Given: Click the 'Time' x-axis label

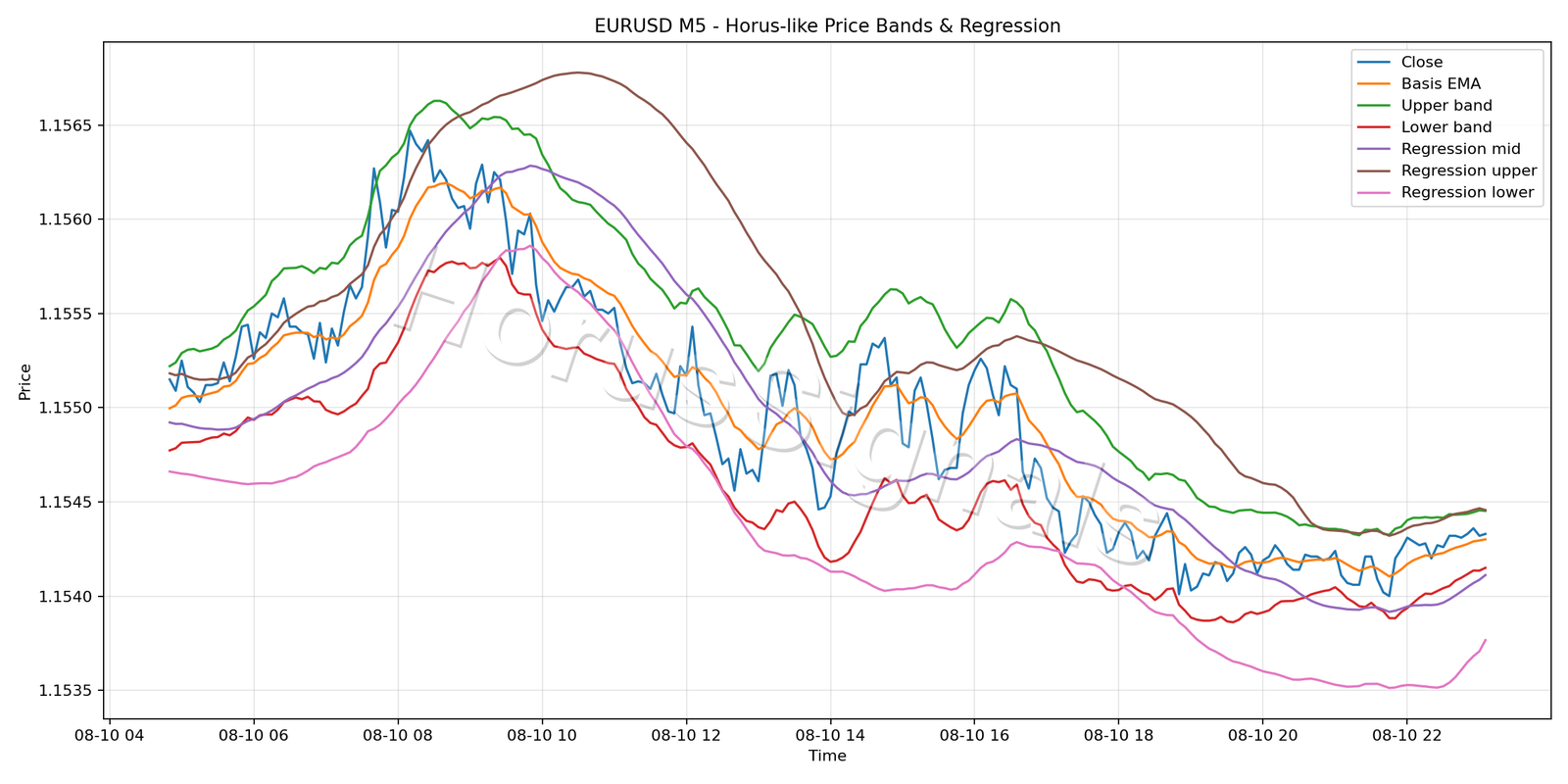Looking at the screenshot, I should 827,756.
